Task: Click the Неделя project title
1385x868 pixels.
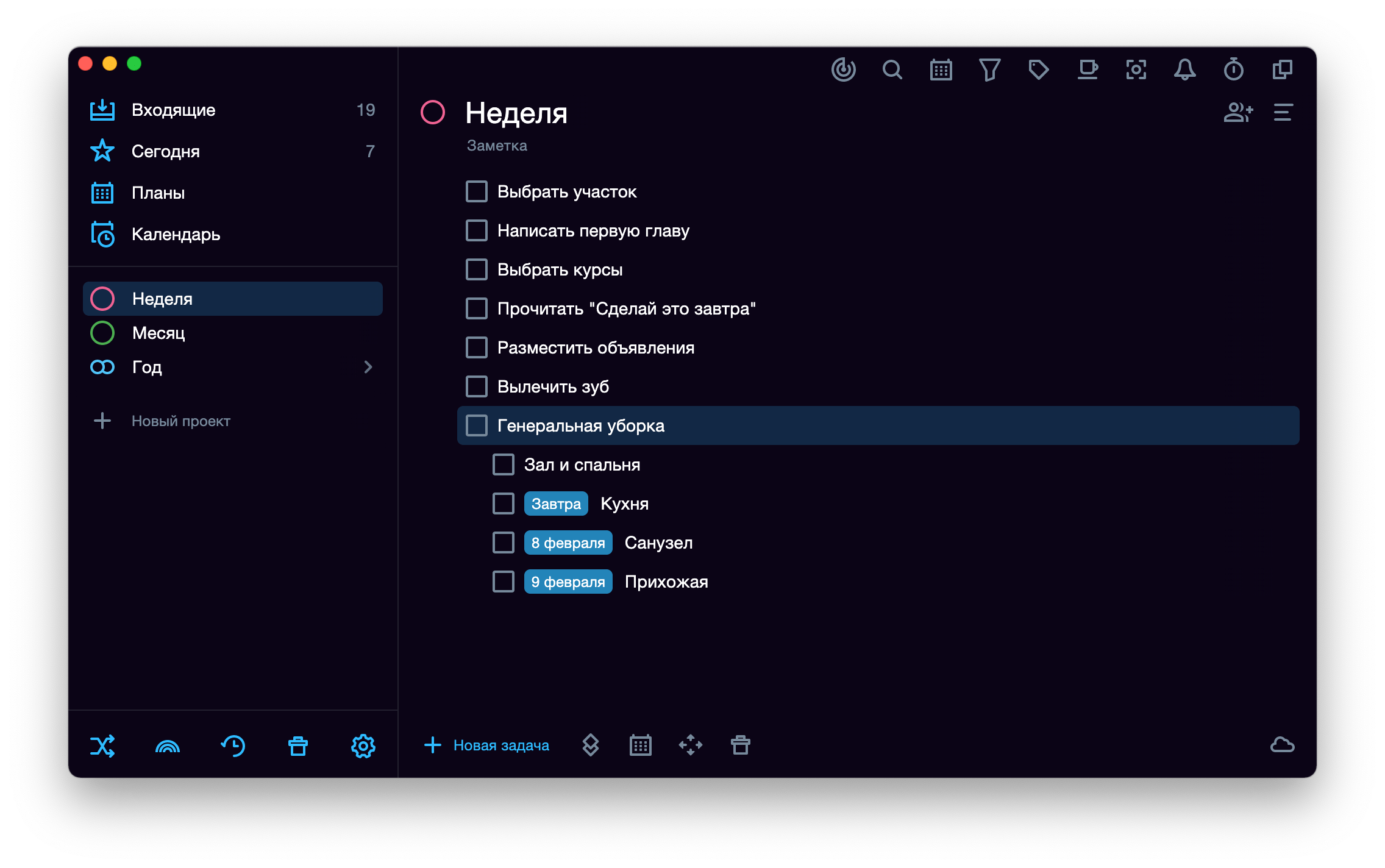Action: tap(516, 113)
